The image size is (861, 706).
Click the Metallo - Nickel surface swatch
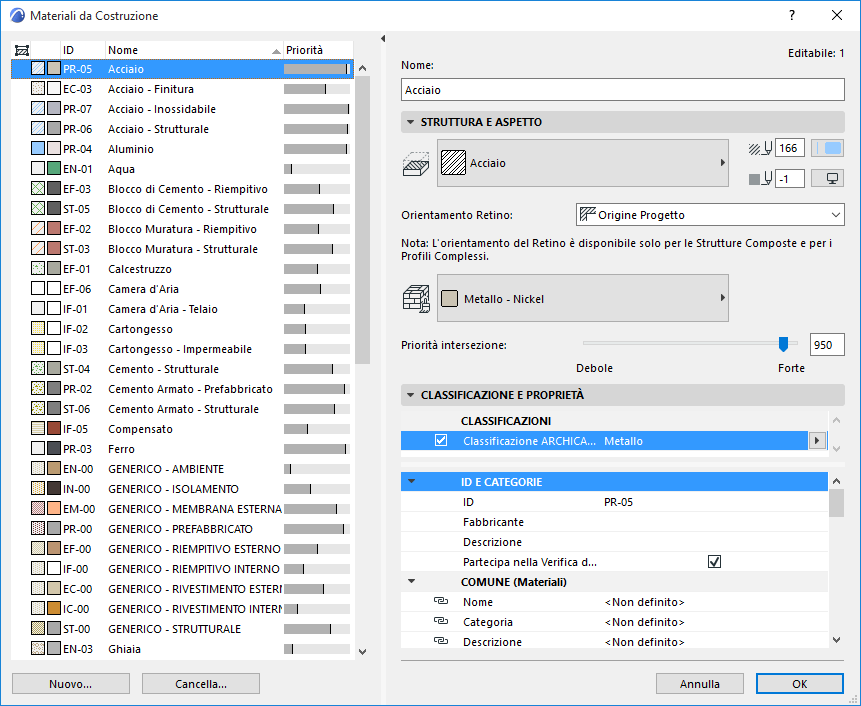click(x=450, y=299)
